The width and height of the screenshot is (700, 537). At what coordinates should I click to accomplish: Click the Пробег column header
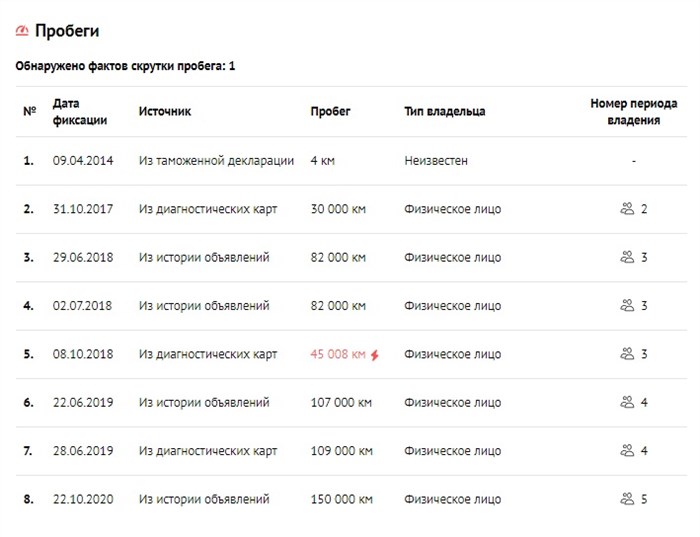click(x=330, y=111)
